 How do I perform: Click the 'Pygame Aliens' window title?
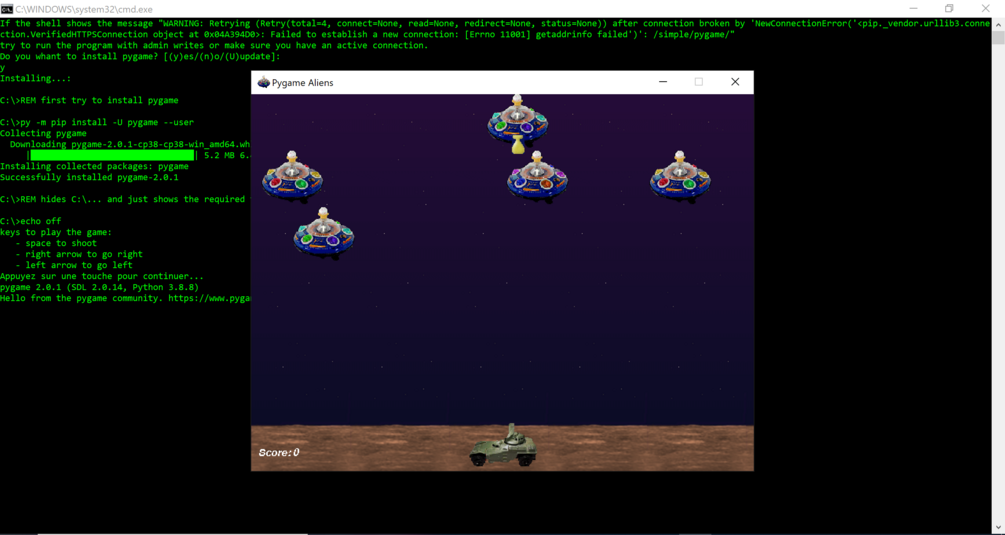pos(303,83)
